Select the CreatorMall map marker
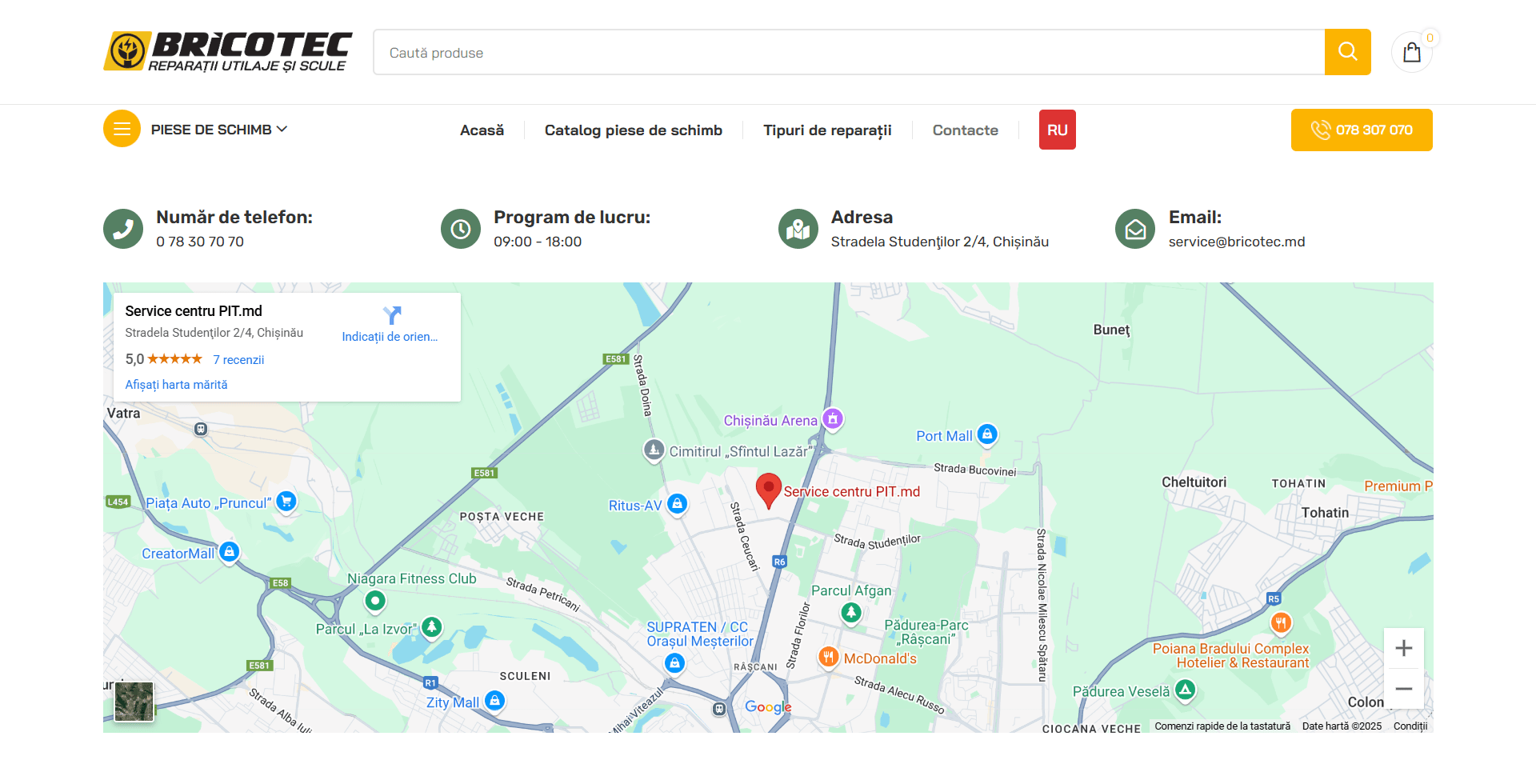Image resolution: width=1536 pixels, height=784 pixels. pos(230,552)
